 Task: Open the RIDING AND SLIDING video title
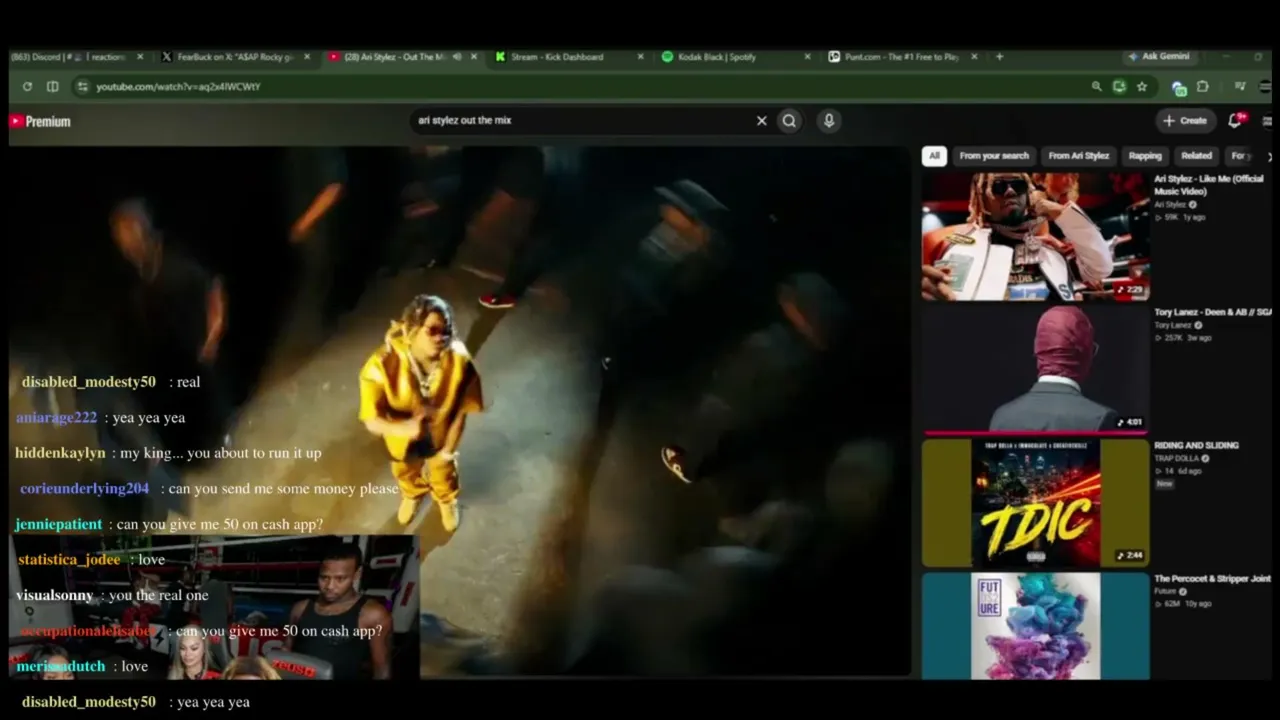tap(1196, 445)
